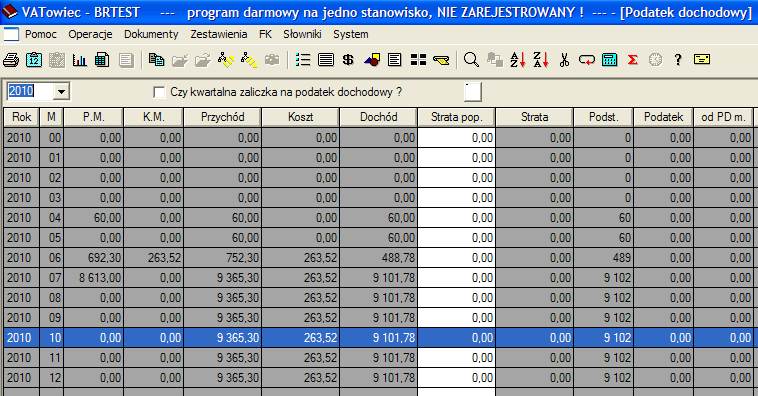The width and height of the screenshot is (758, 396).
Task: Click the red sigma sum icon
Action: coord(632,60)
